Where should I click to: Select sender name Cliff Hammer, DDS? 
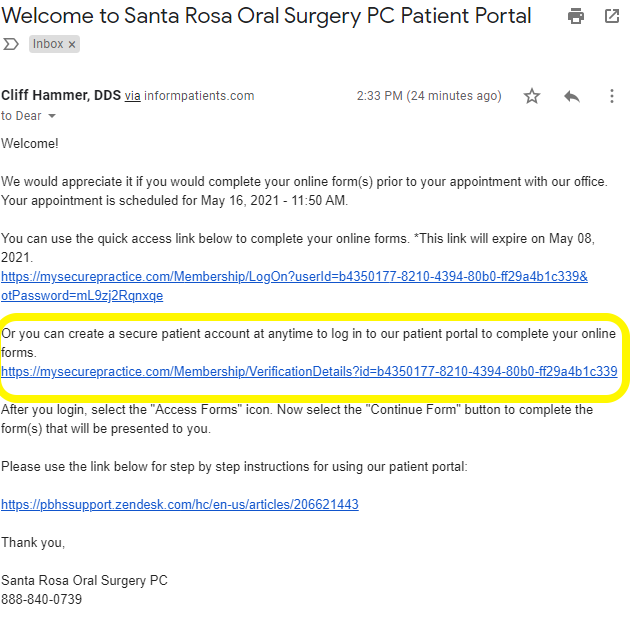pos(61,95)
